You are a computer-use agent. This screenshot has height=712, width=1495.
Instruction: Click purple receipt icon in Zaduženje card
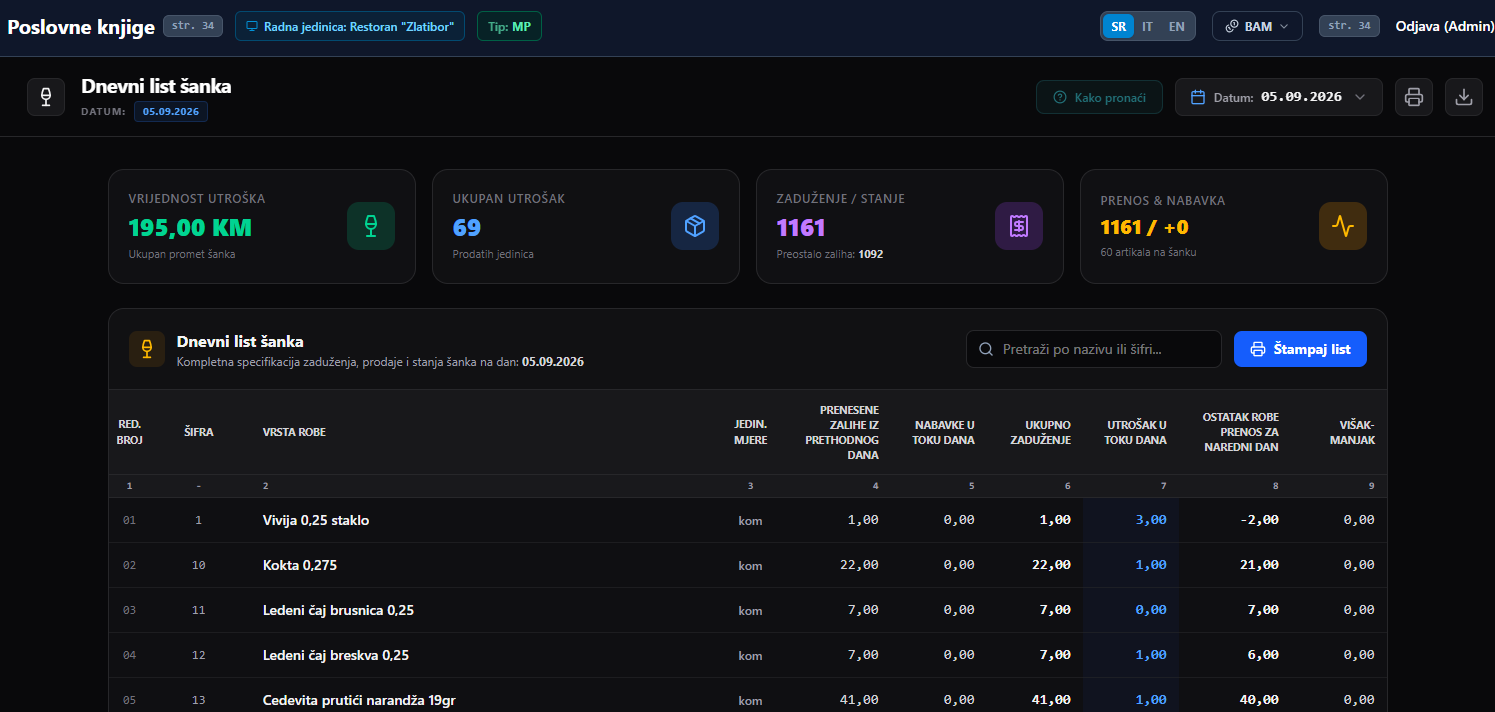[x=1019, y=226]
